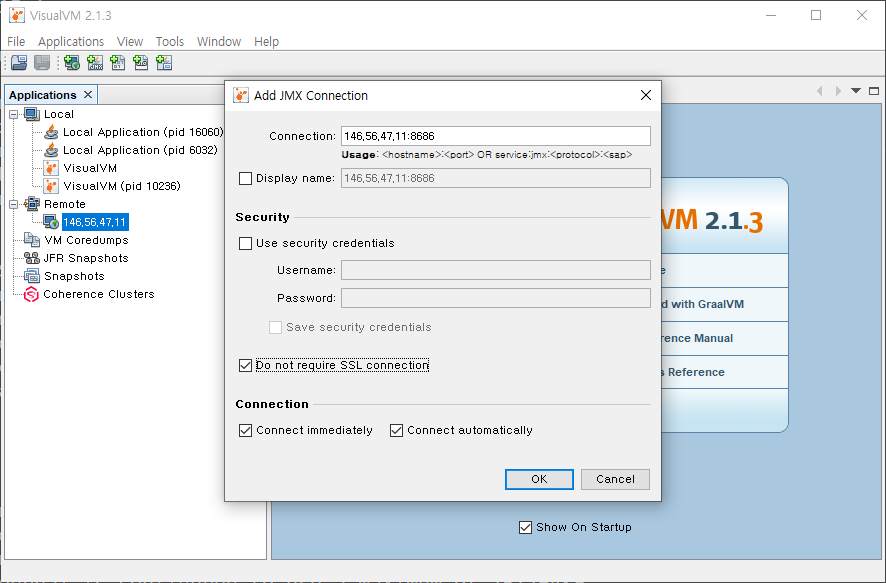Click the Password field
The image size is (886, 583).
tap(496, 298)
